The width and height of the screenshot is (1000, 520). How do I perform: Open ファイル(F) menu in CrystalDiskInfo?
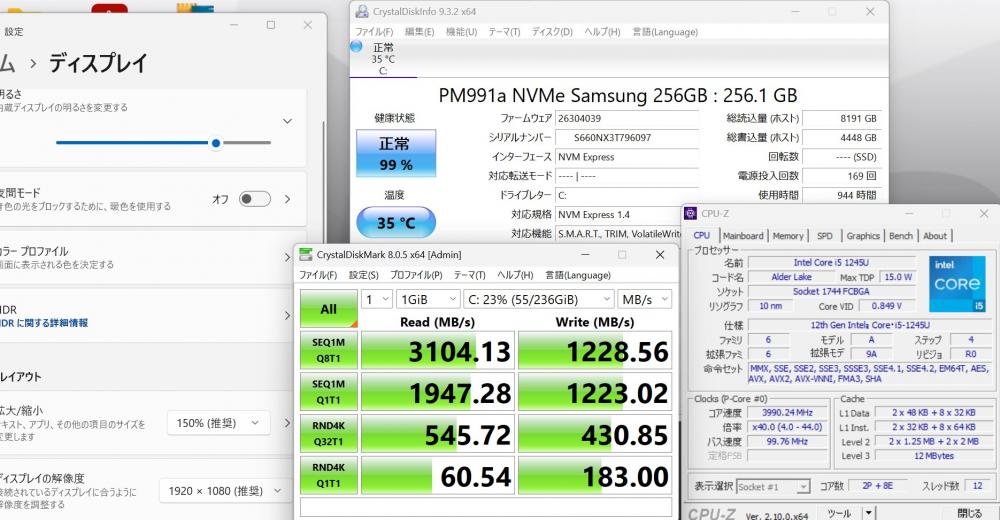[374, 32]
